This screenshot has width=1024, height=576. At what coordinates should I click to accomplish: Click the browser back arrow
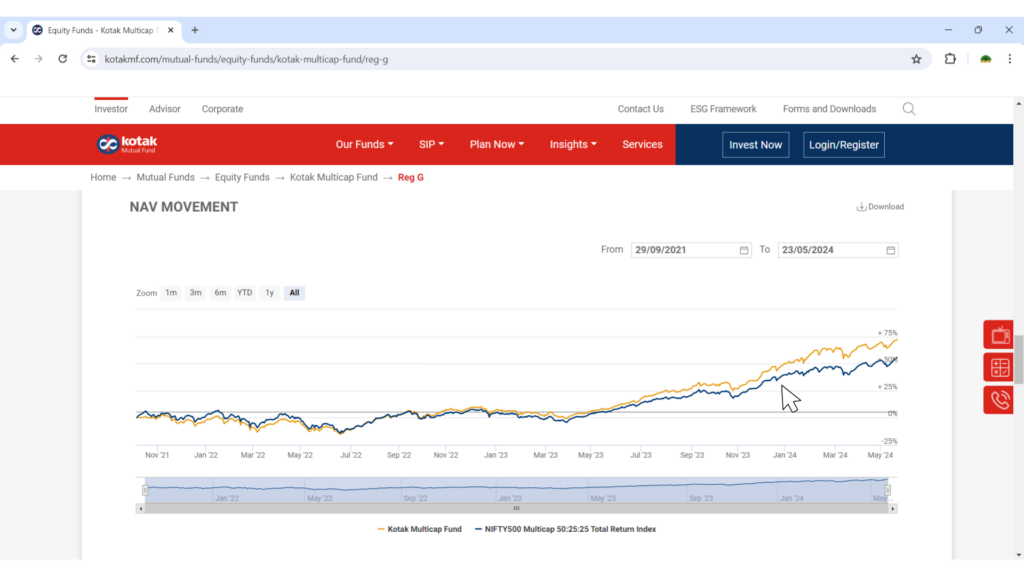click(15, 59)
